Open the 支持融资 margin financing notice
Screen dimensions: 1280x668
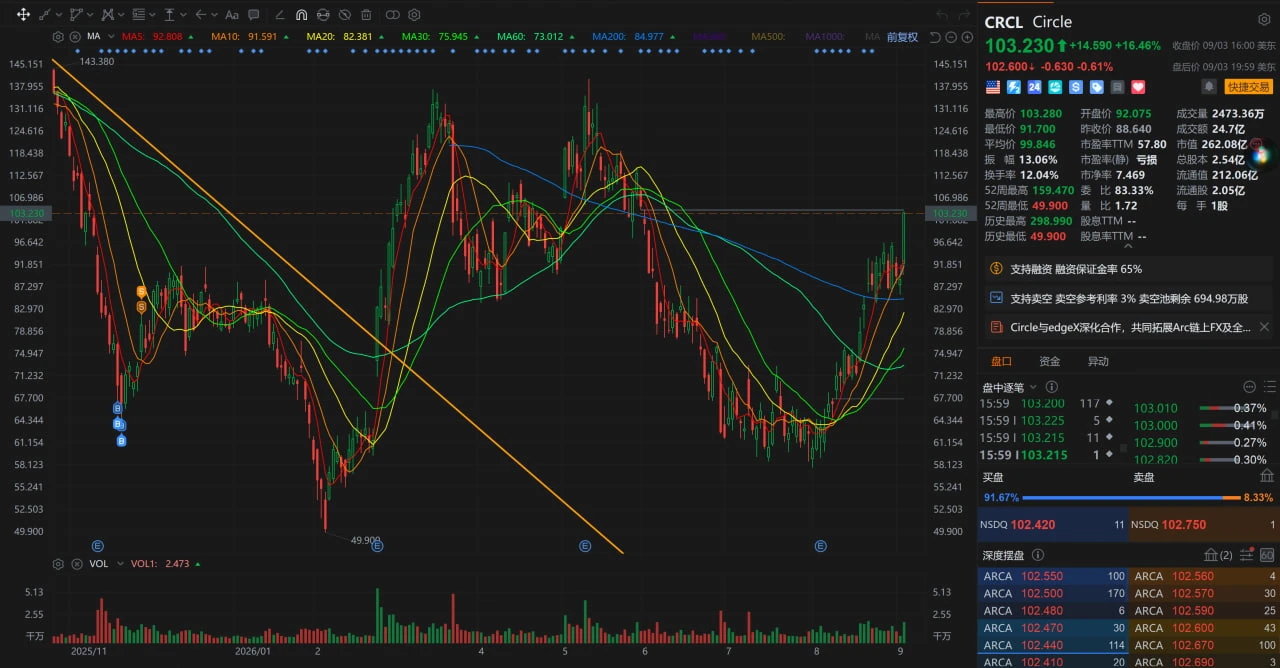coord(1130,269)
